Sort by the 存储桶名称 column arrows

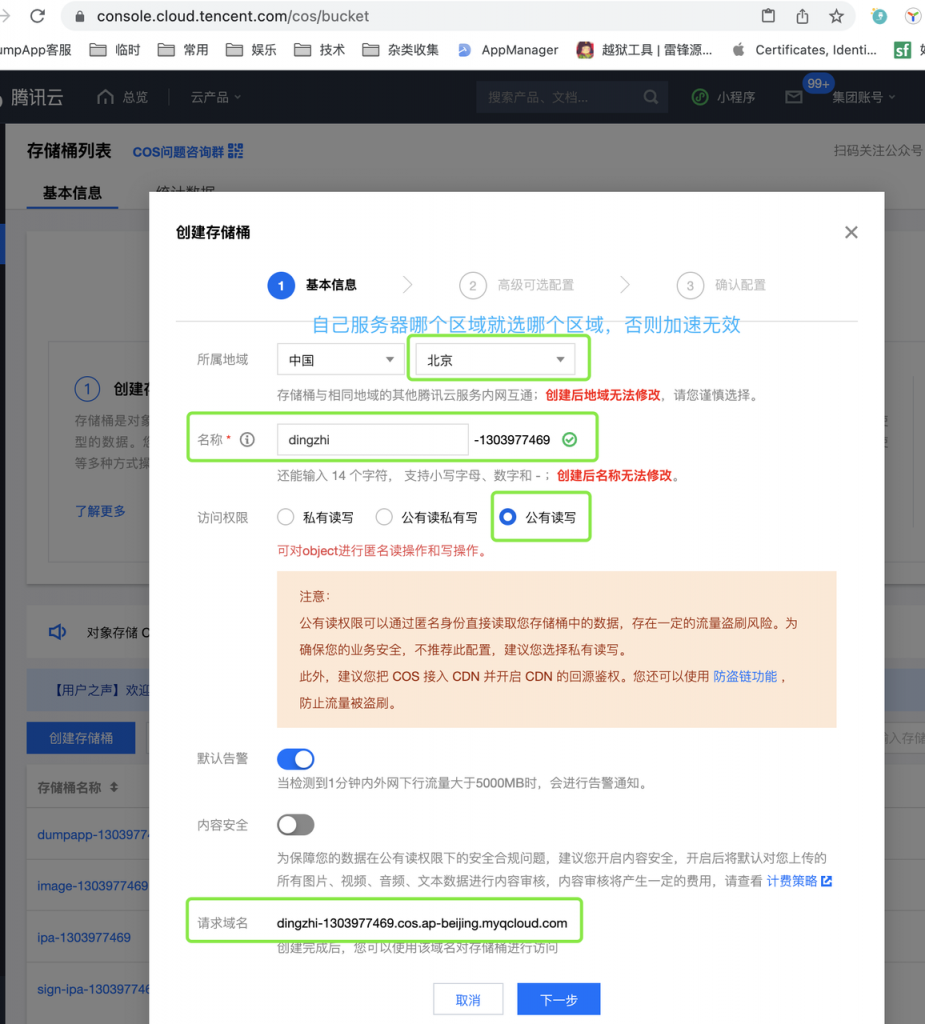click(x=114, y=787)
